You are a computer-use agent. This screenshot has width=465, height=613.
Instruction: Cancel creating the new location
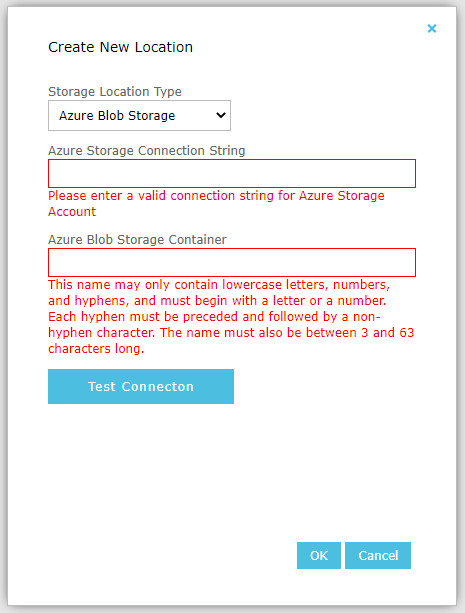(x=378, y=555)
